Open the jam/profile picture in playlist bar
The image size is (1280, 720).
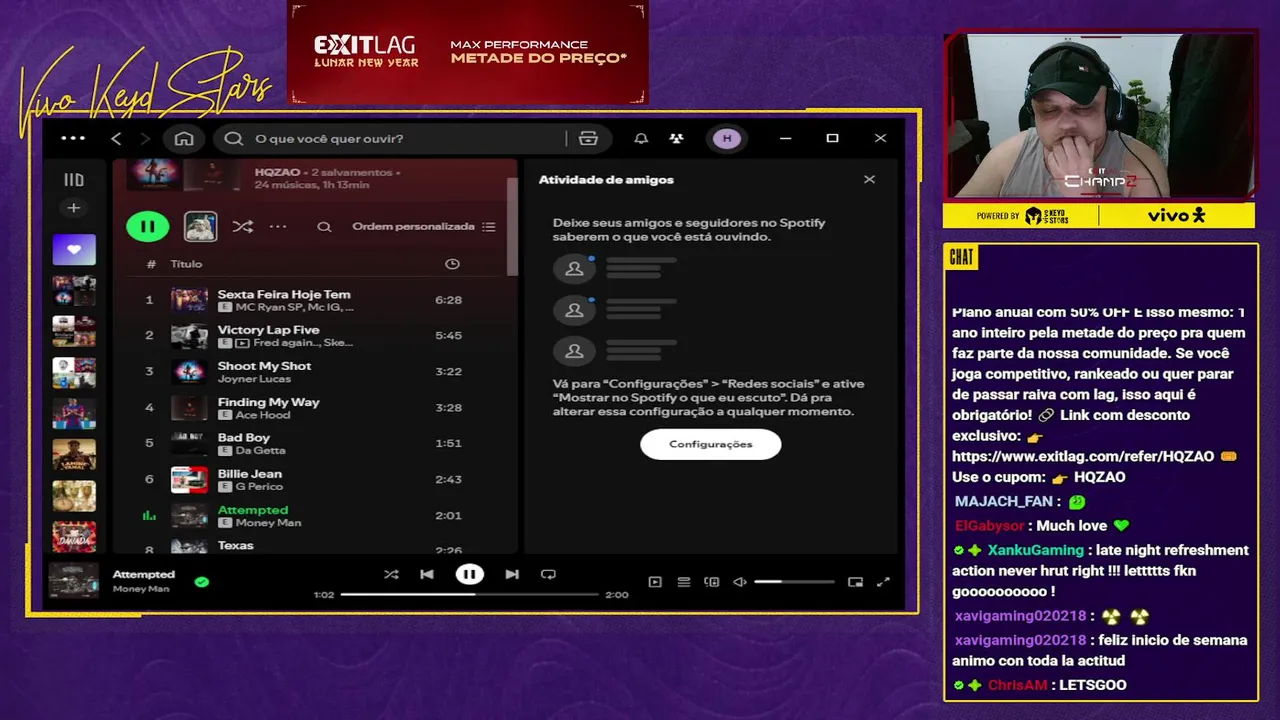pyautogui.click(x=201, y=226)
